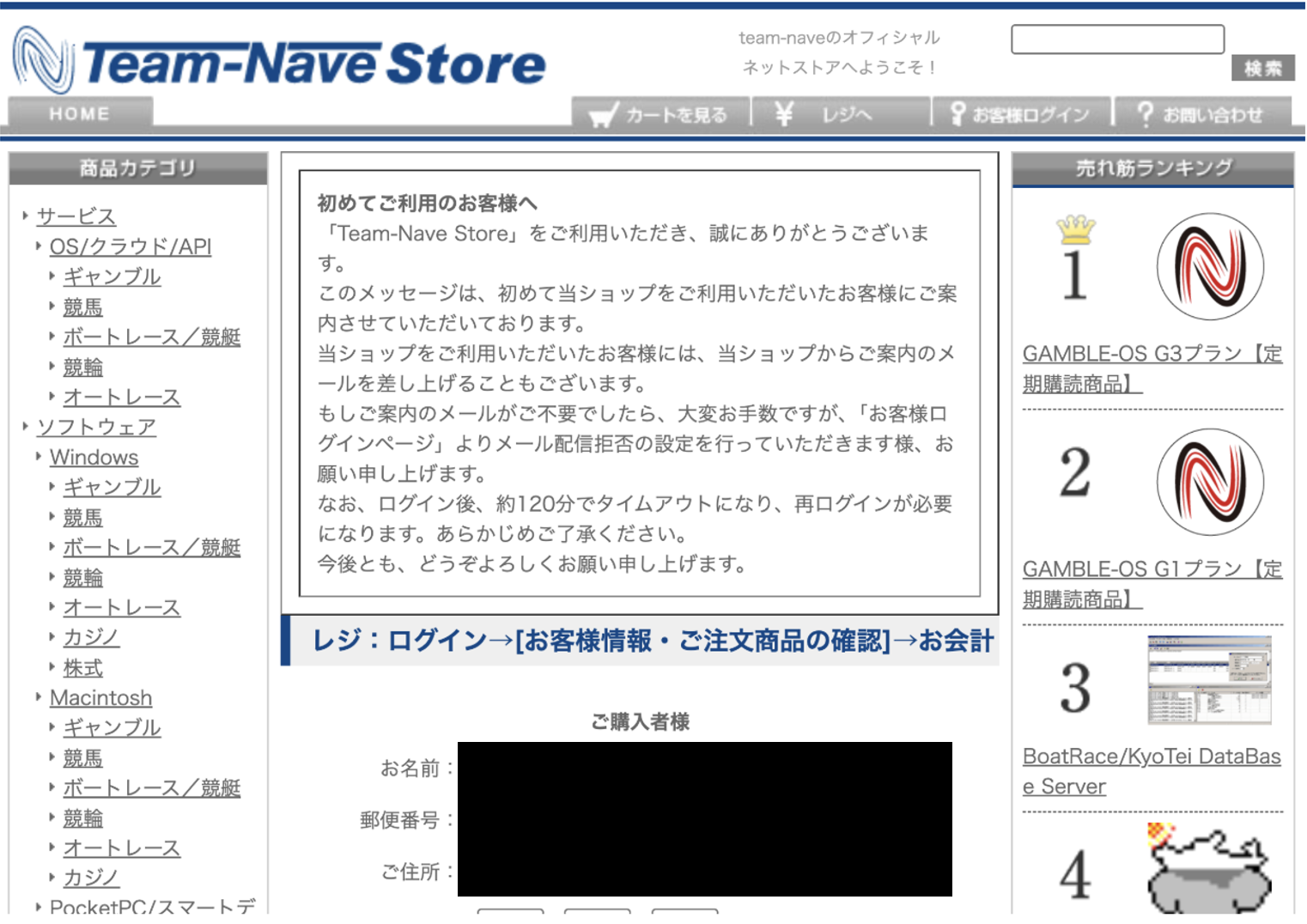Select 競馬 under Macintosh

[82, 757]
